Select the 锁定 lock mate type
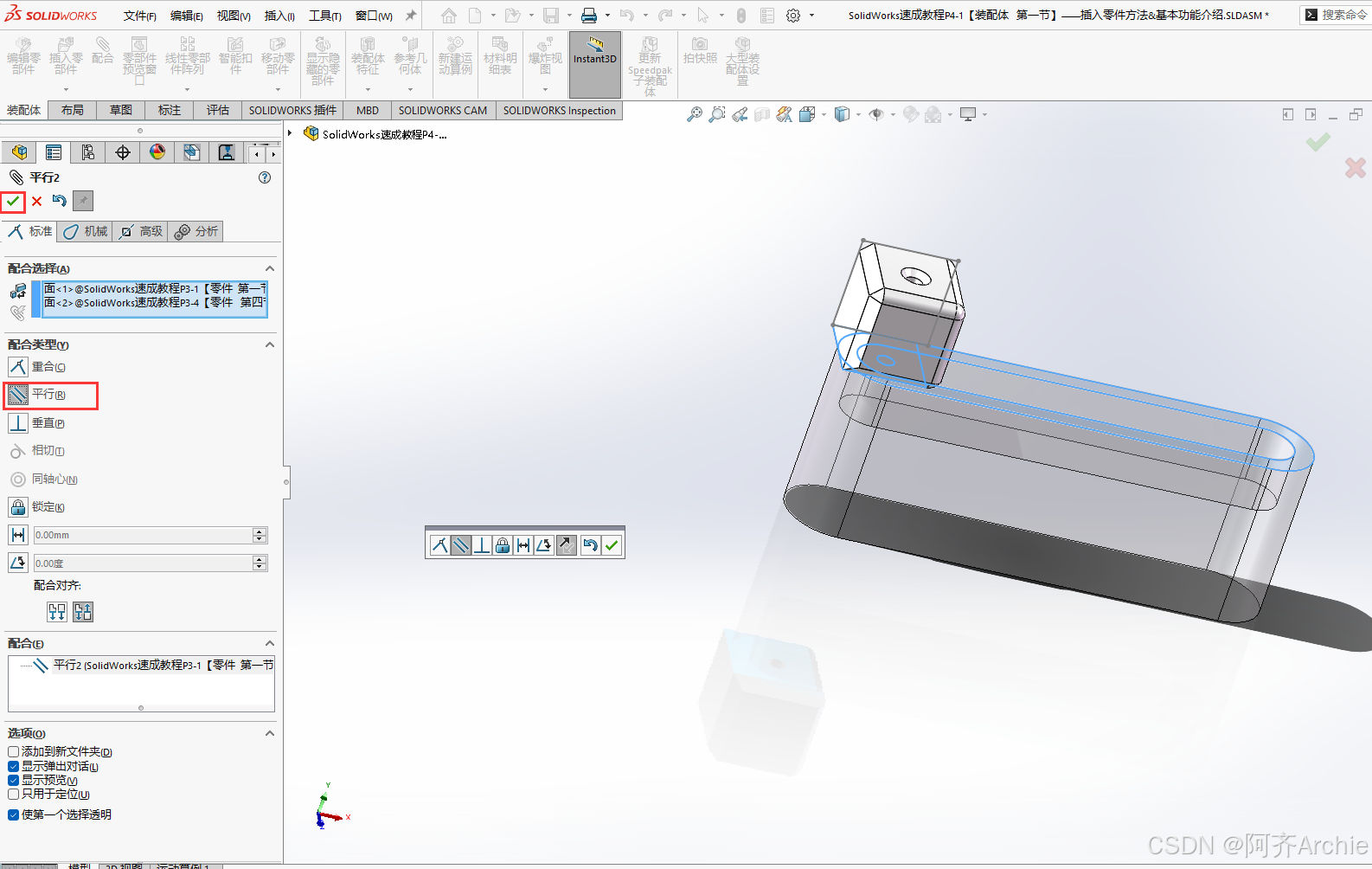This screenshot has width=1372, height=869. (x=37, y=507)
